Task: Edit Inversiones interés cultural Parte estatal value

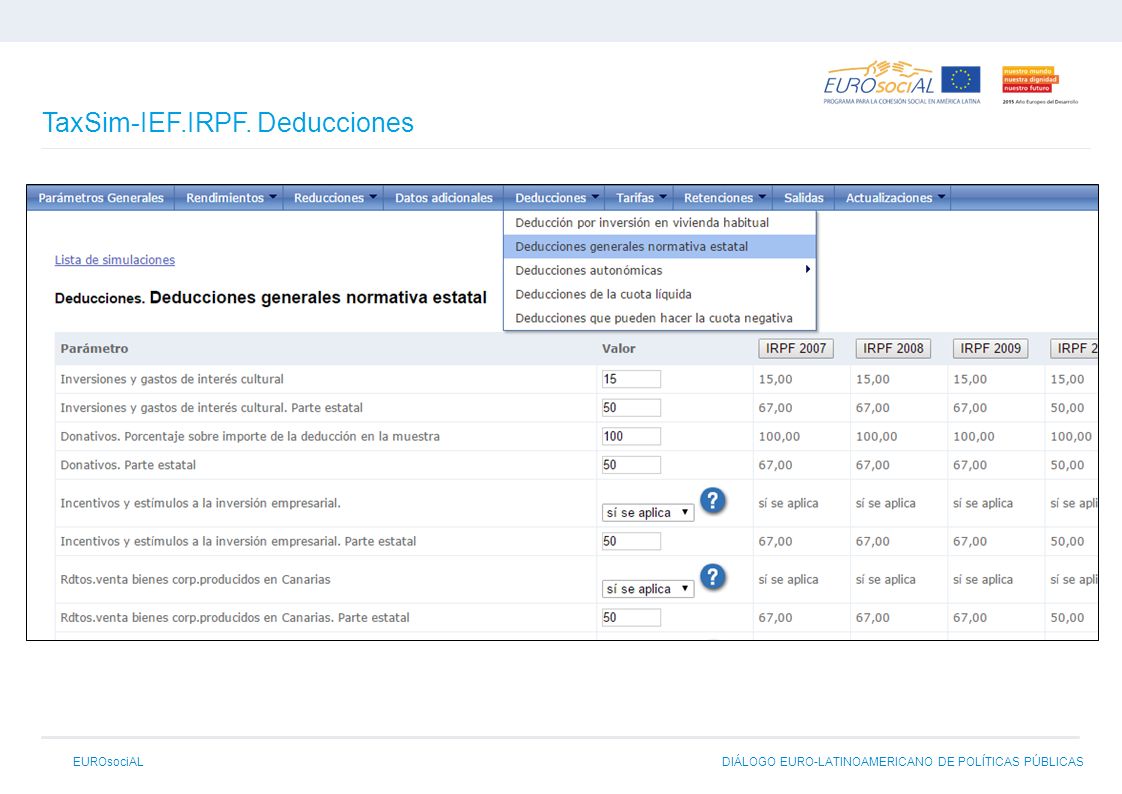Action: click(631, 408)
